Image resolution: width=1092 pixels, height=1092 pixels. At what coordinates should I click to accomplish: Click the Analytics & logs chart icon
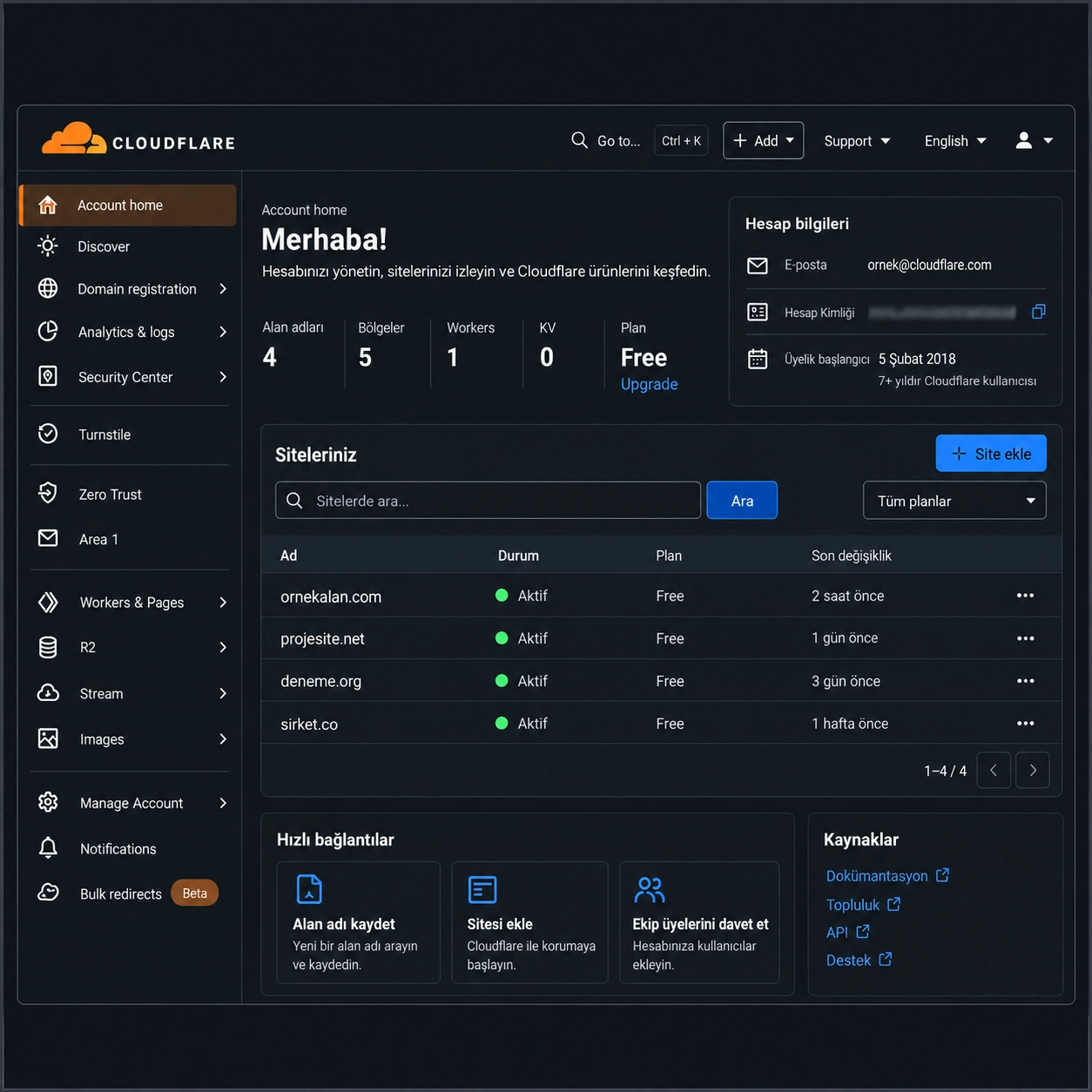click(48, 331)
